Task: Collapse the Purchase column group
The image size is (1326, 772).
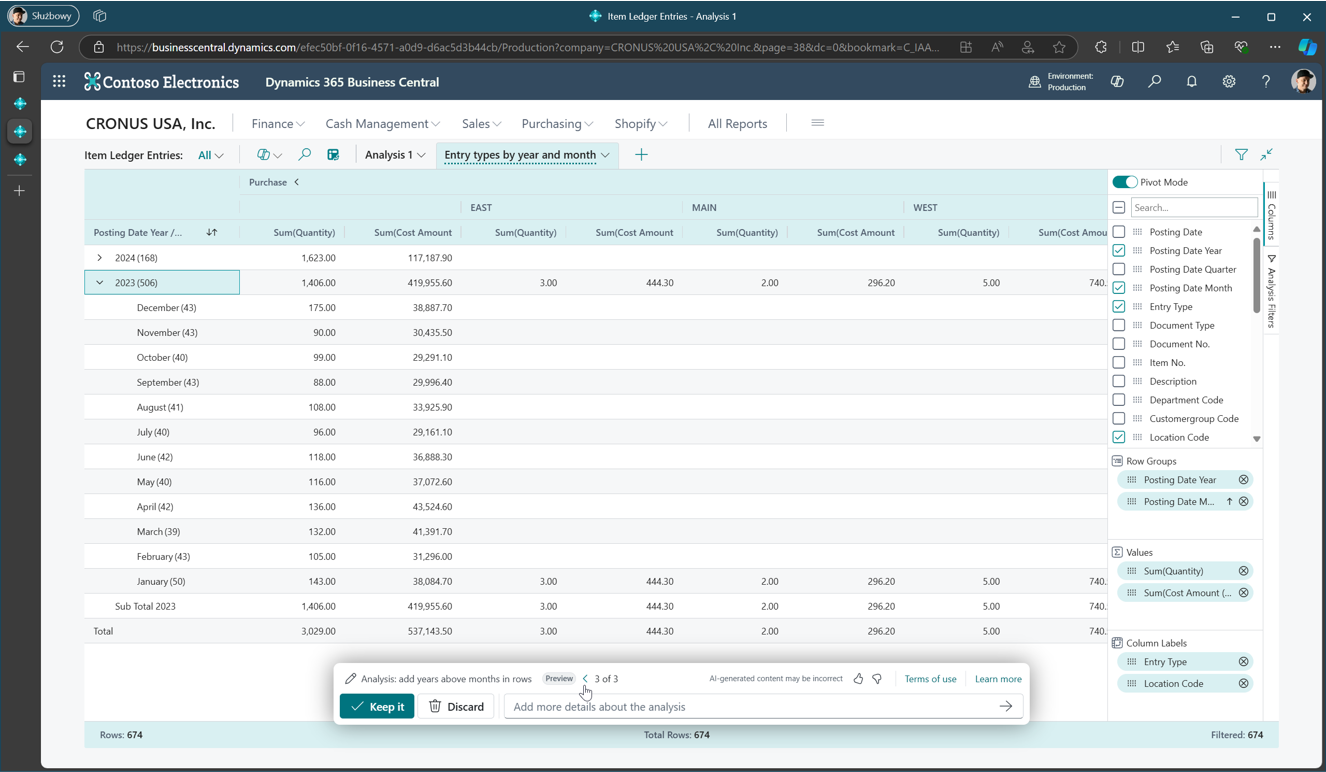Action: click(x=297, y=182)
